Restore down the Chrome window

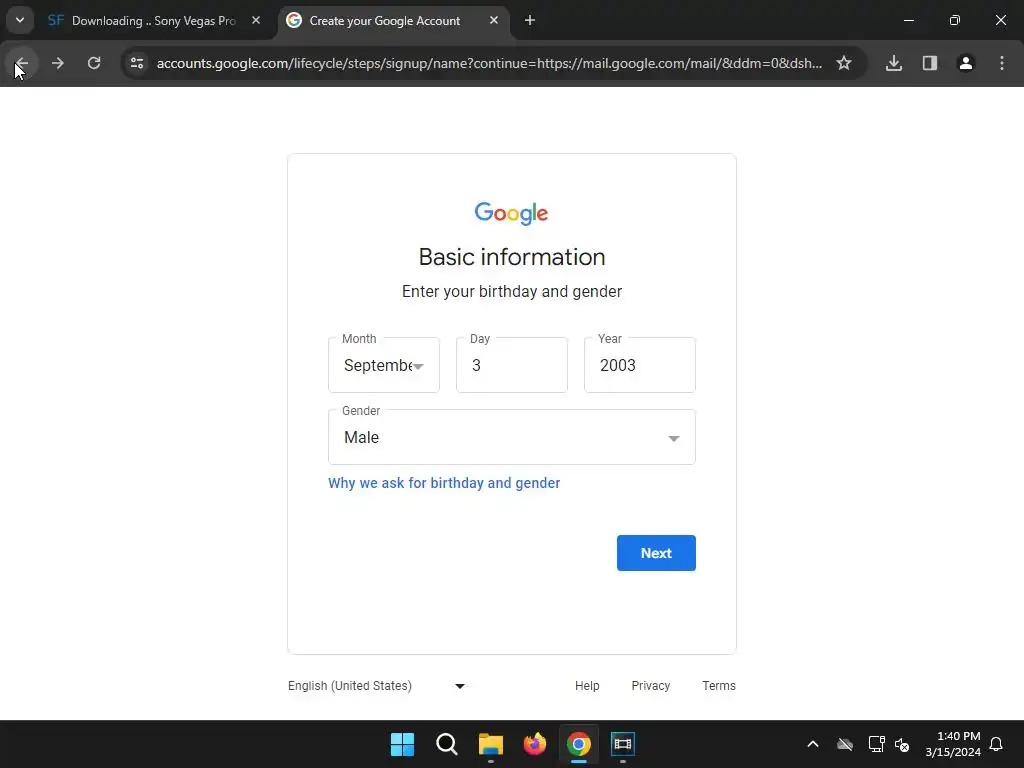click(x=955, y=20)
